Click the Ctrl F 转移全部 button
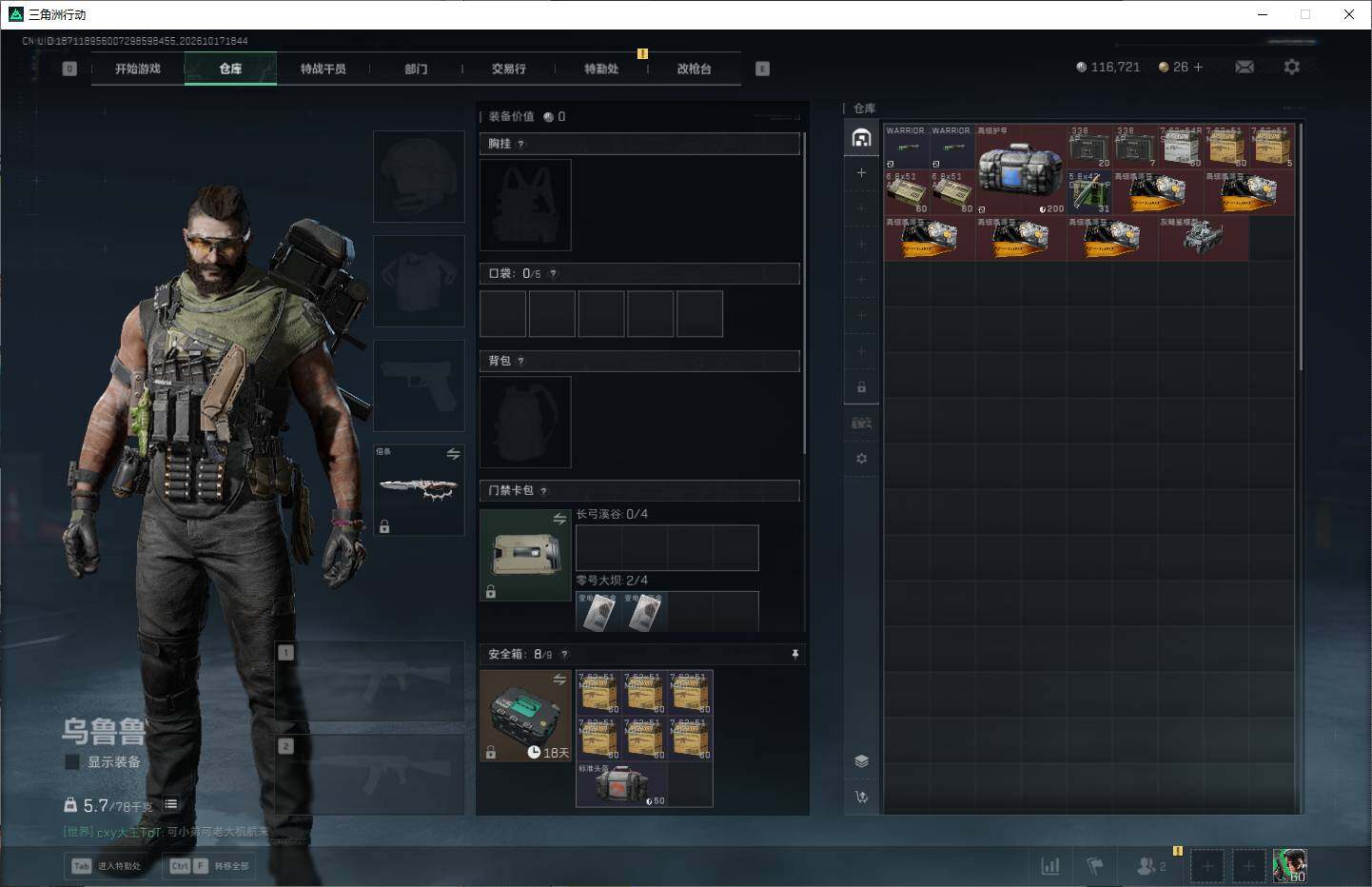Viewport: 1372px width, 887px height. coord(209,866)
